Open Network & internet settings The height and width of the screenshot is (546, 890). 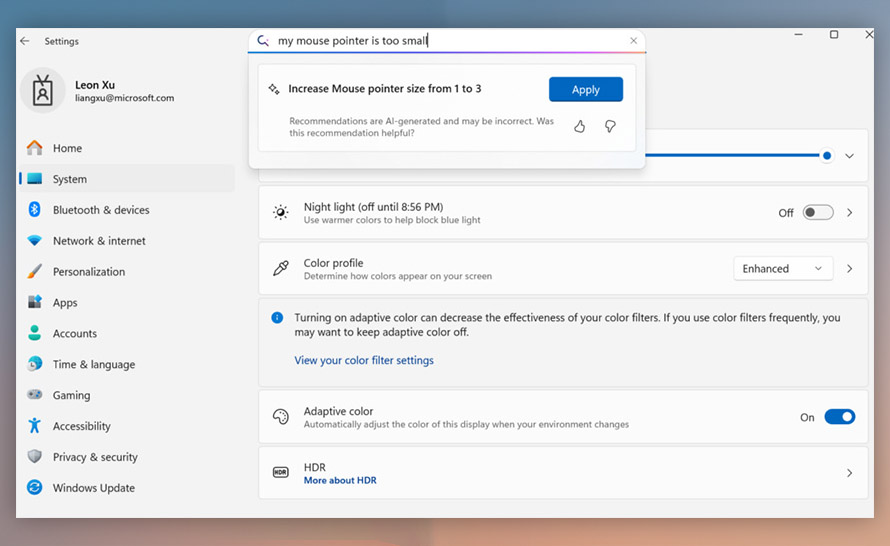point(127,241)
